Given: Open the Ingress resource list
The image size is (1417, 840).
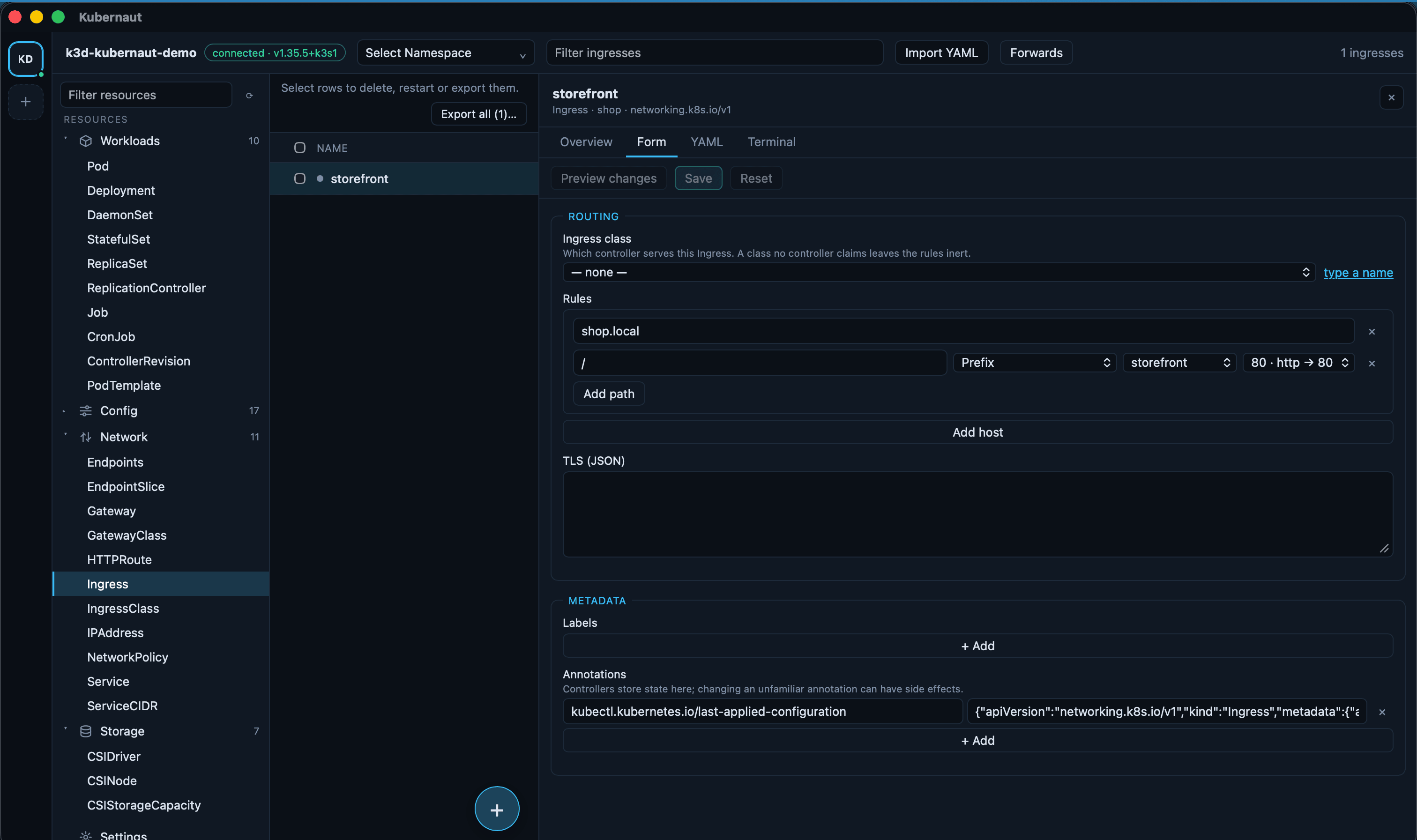Looking at the screenshot, I should tap(161, 584).
